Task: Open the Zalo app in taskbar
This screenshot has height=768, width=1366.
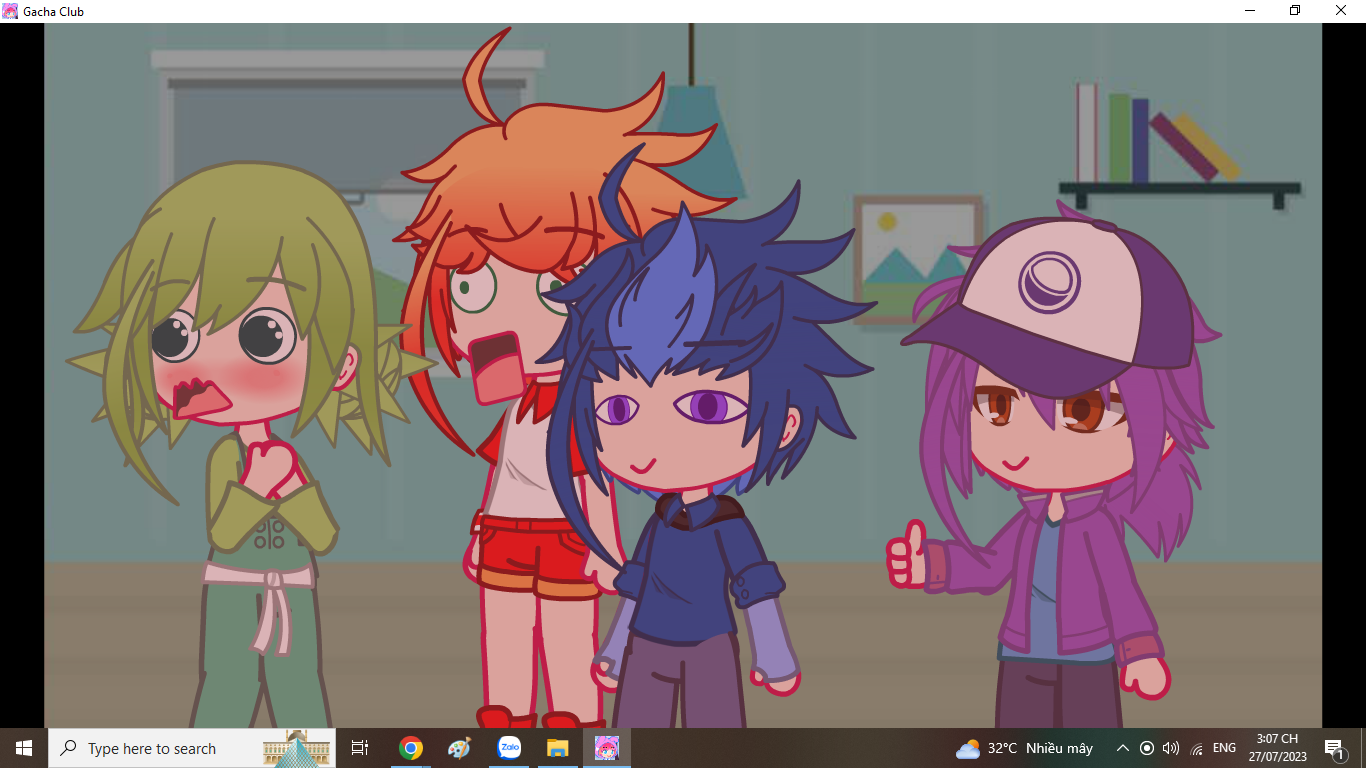Action: coord(509,748)
